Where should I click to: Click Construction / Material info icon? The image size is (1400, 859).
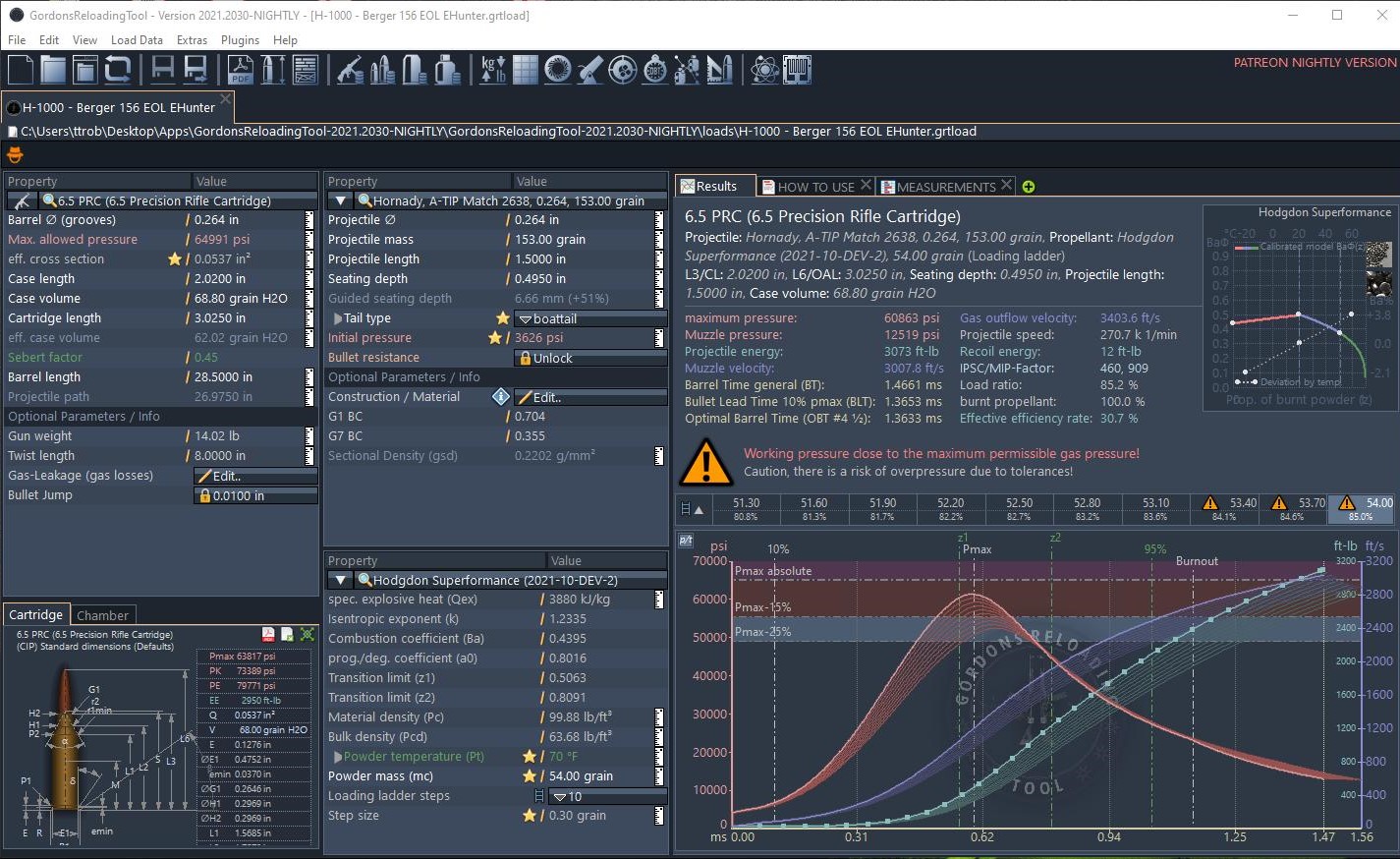(500, 397)
